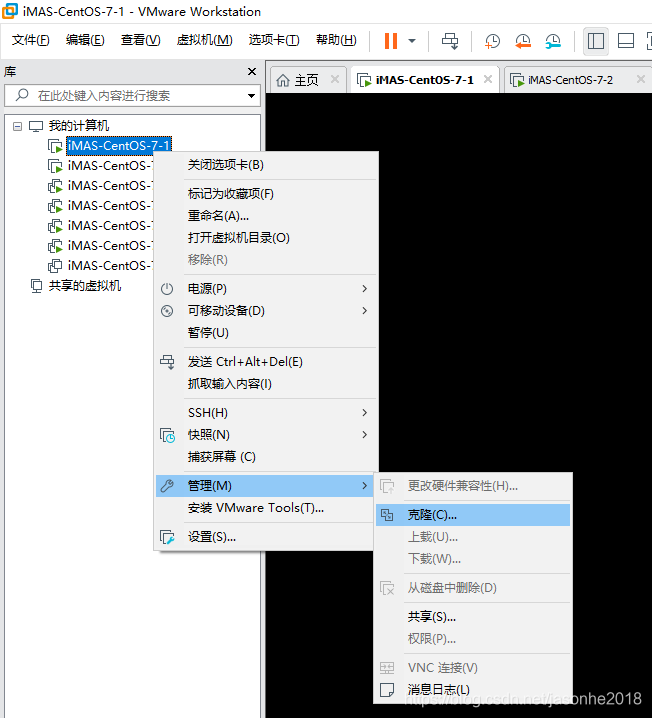Expand the 可移动设备(D) submenu
This screenshot has height=718, width=652.
pos(267,310)
